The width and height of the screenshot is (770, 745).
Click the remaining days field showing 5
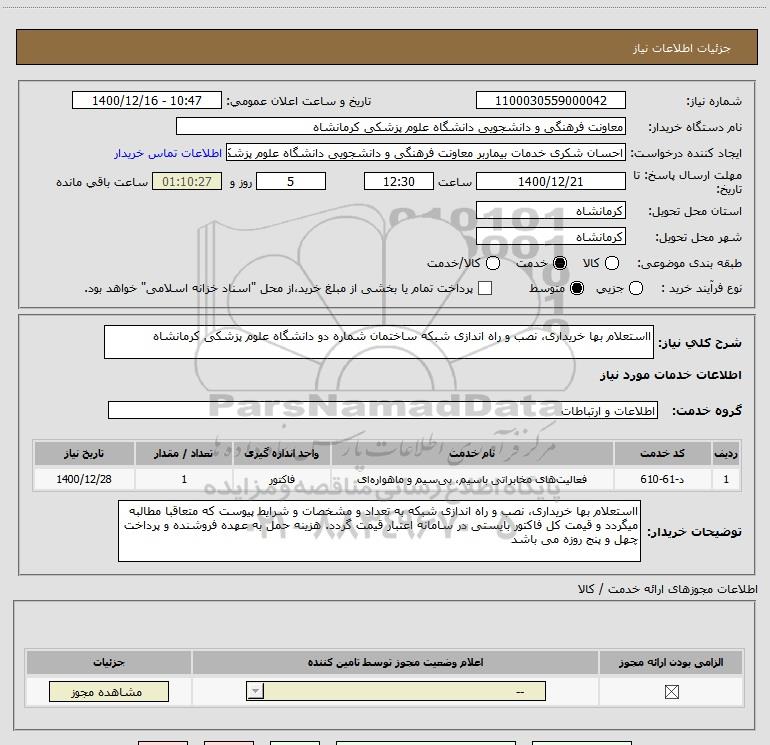(x=291, y=182)
